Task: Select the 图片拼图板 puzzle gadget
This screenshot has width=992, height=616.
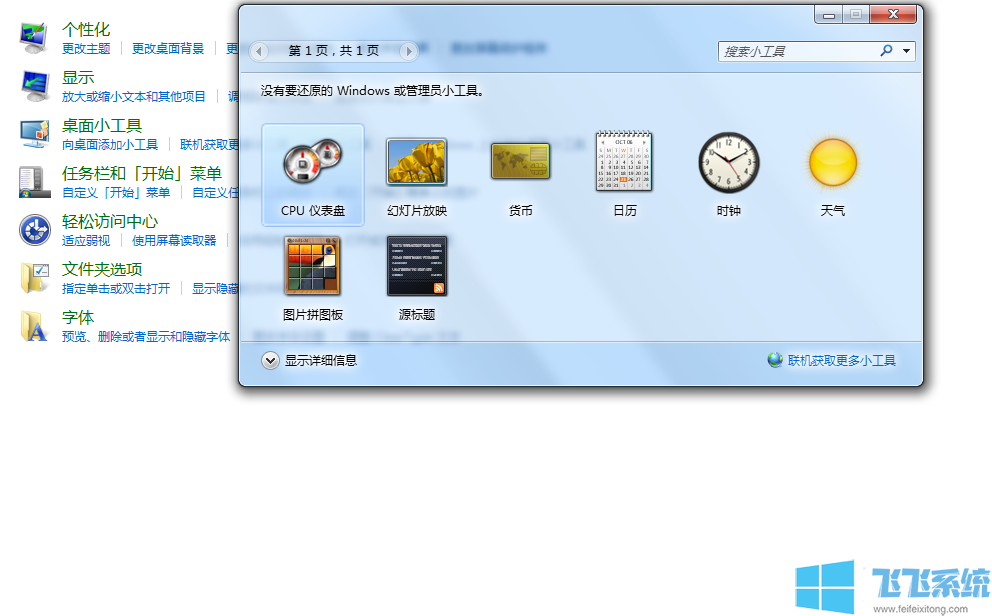Action: click(312, 266)
